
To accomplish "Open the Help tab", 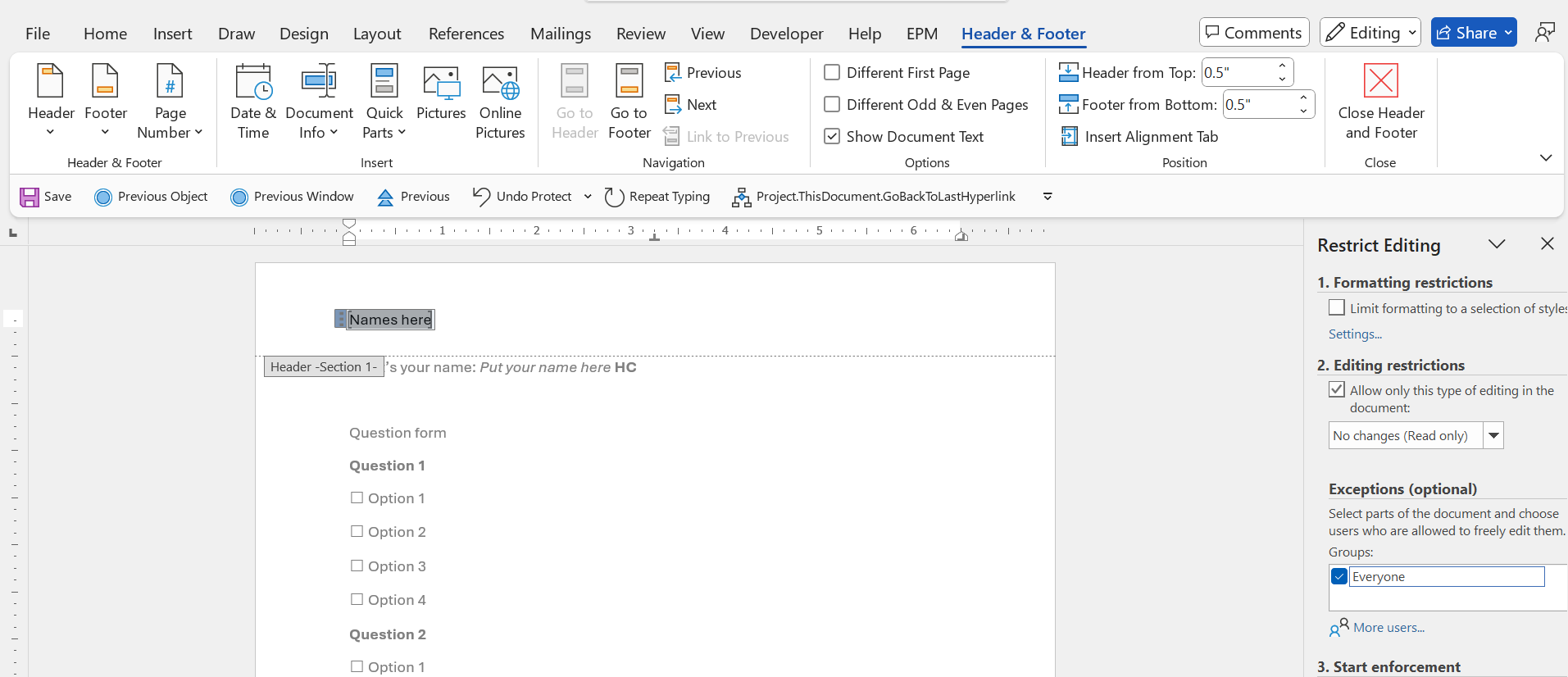I will pyautogui.click(x=865, y=34).
